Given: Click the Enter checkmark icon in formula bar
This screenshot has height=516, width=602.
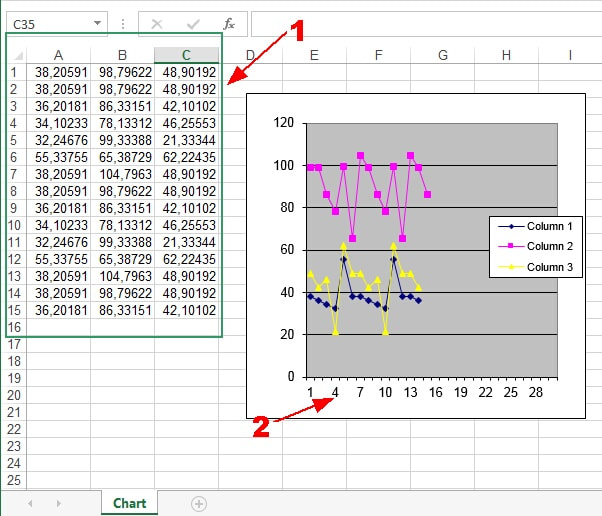Looking at the screenshot, I should pyautogui.click(x=193, y=24).
